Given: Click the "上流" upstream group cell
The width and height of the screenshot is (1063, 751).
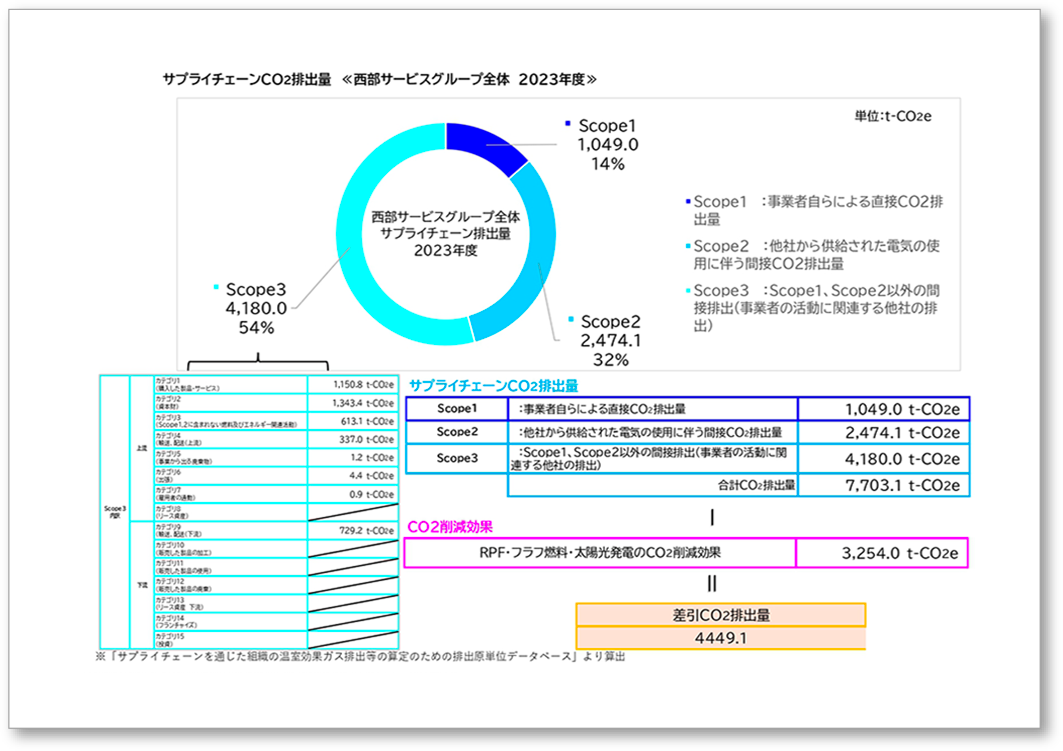Looking at the screenshot, I should click(x=142, y=449).
